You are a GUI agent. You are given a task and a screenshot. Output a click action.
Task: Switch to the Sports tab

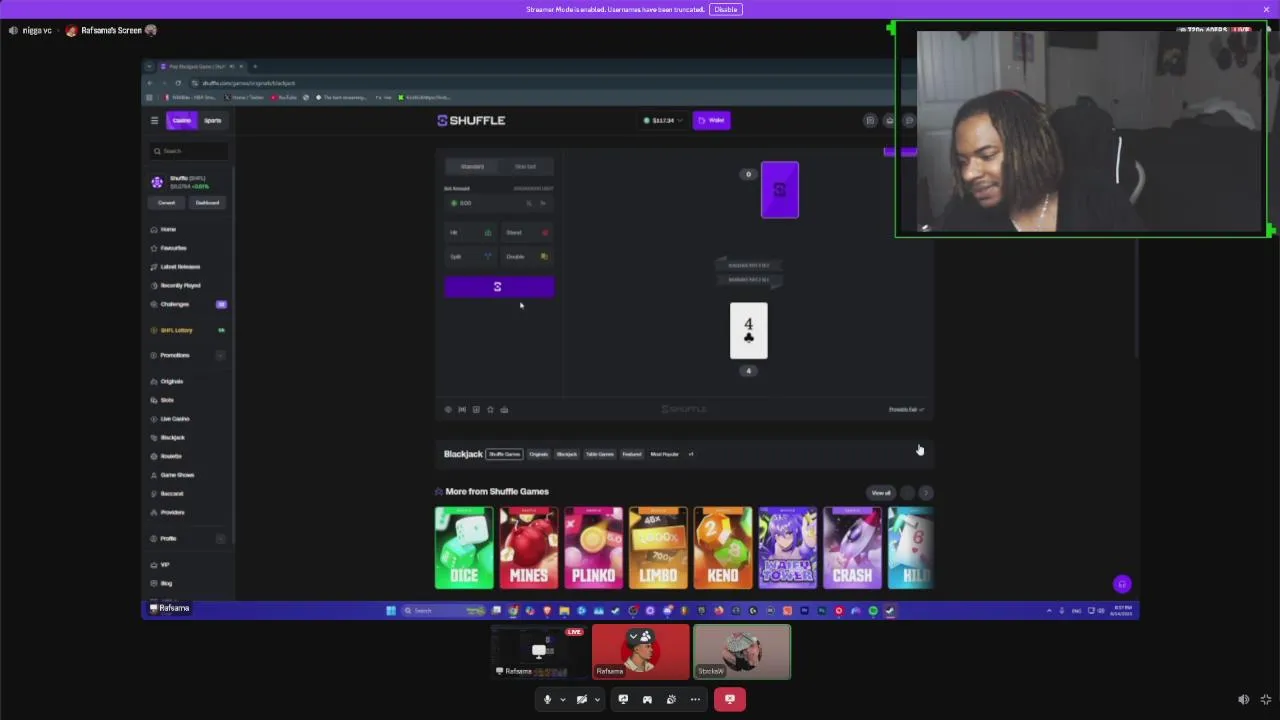click(x=212, y=120)
